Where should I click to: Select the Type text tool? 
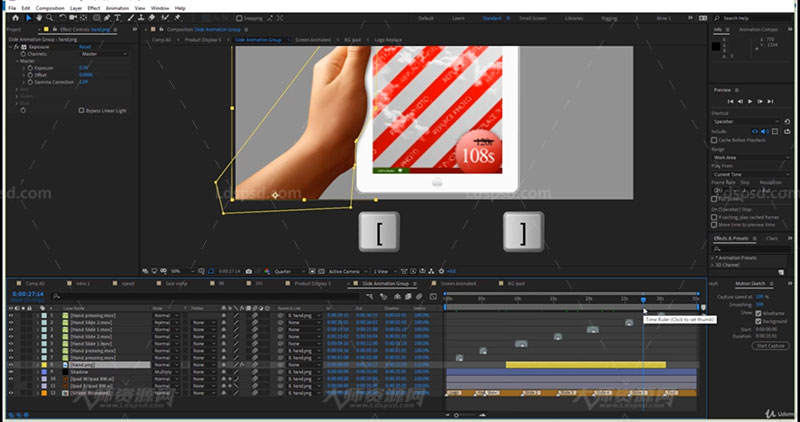coord(117,18)
